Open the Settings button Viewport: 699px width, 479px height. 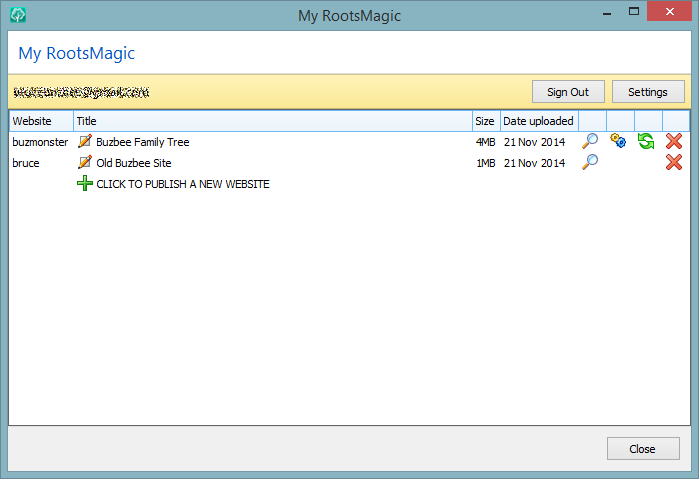pos(648,92)
